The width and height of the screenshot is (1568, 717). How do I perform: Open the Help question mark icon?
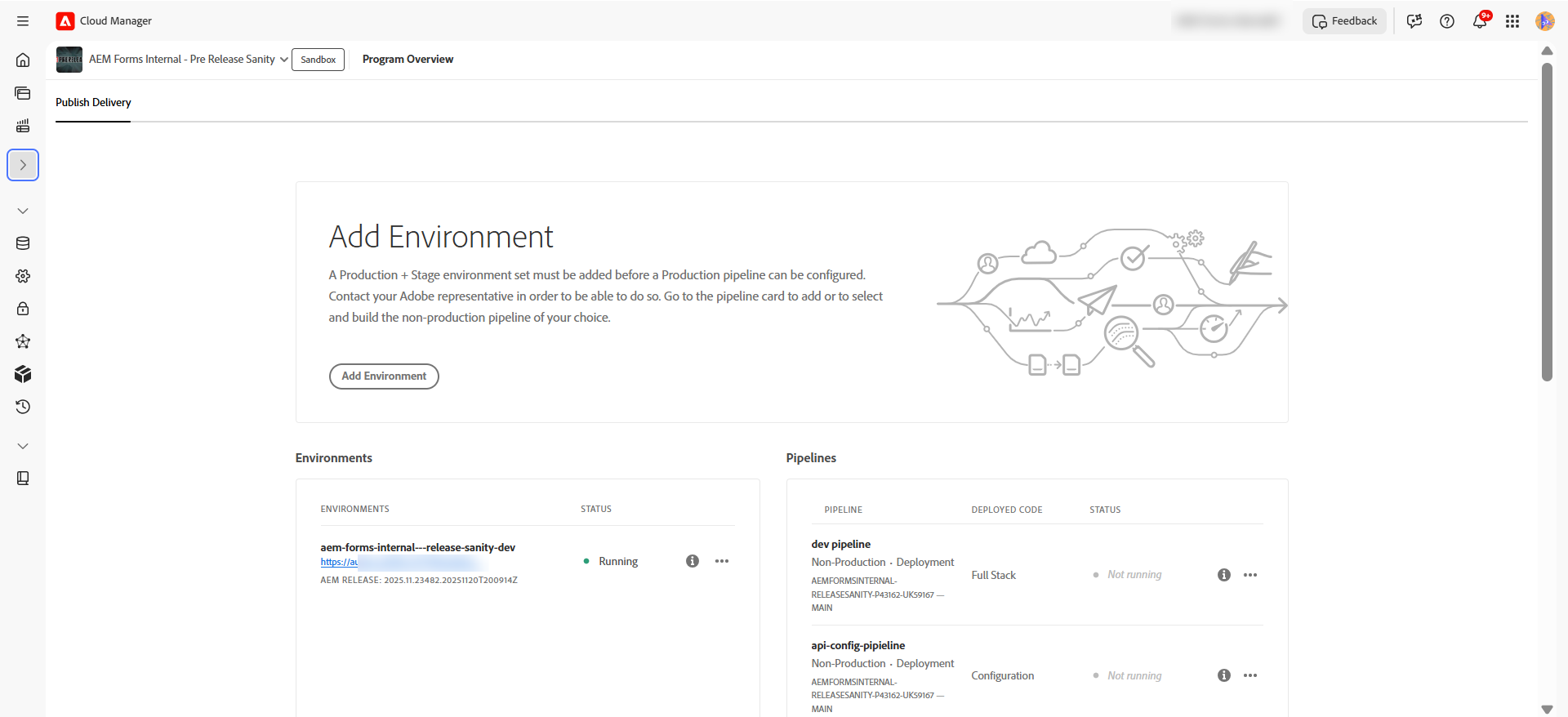click(x=1446, y=21)
